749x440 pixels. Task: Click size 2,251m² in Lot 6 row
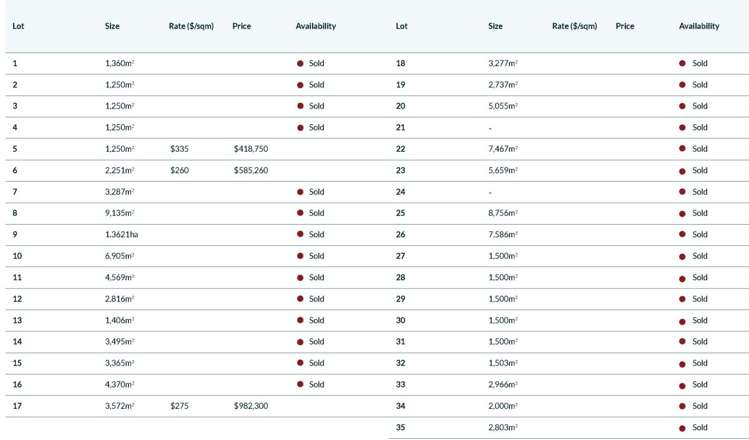pos(119,171)
